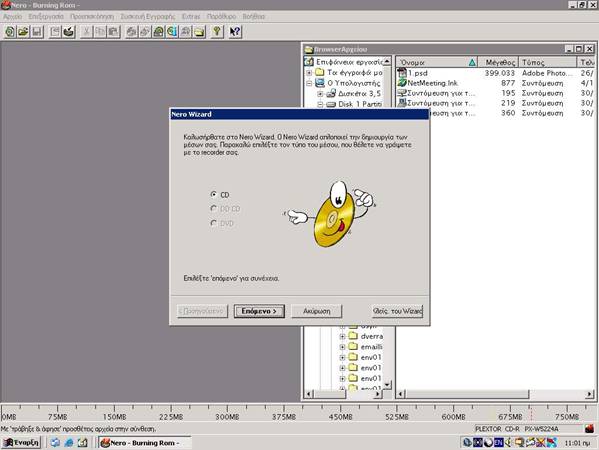The height and width of the screenshot is (450, 599).
Task: Open the Αρχείο menu
Action: pos(13,16)
